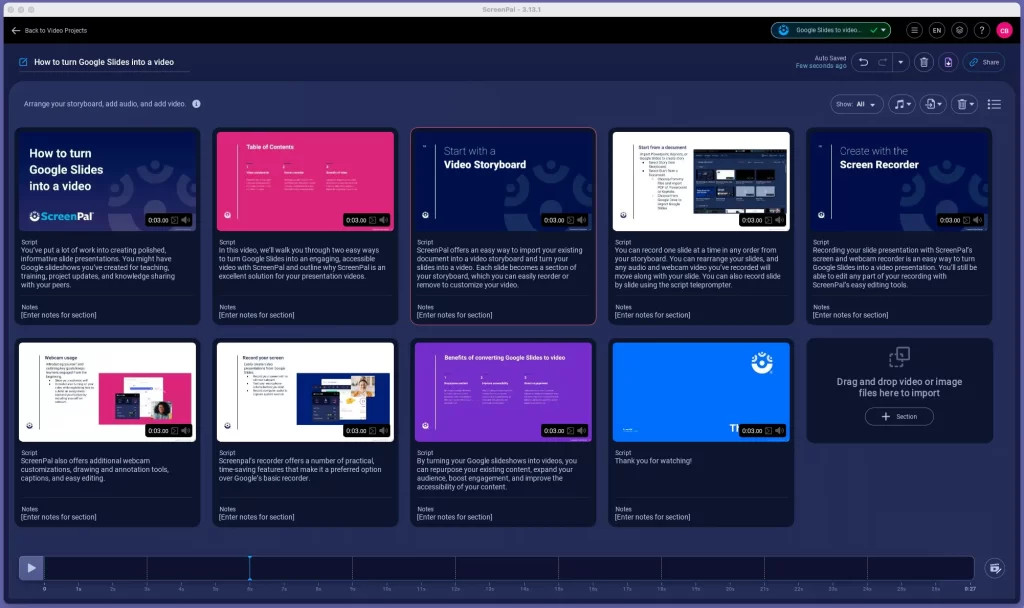Toggle audio on the Webcam usage slide
Image resolution: width=1024 pixels, height=608 pixels.
click(186, 430)
